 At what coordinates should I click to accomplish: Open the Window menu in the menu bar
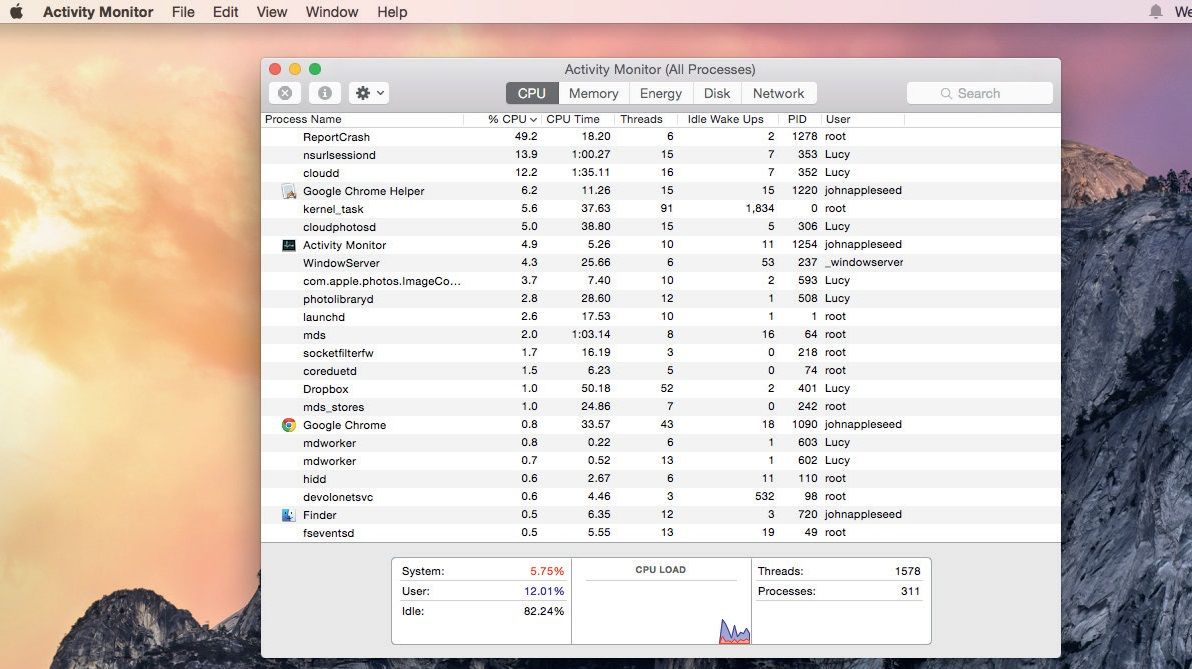pos(331,11)
